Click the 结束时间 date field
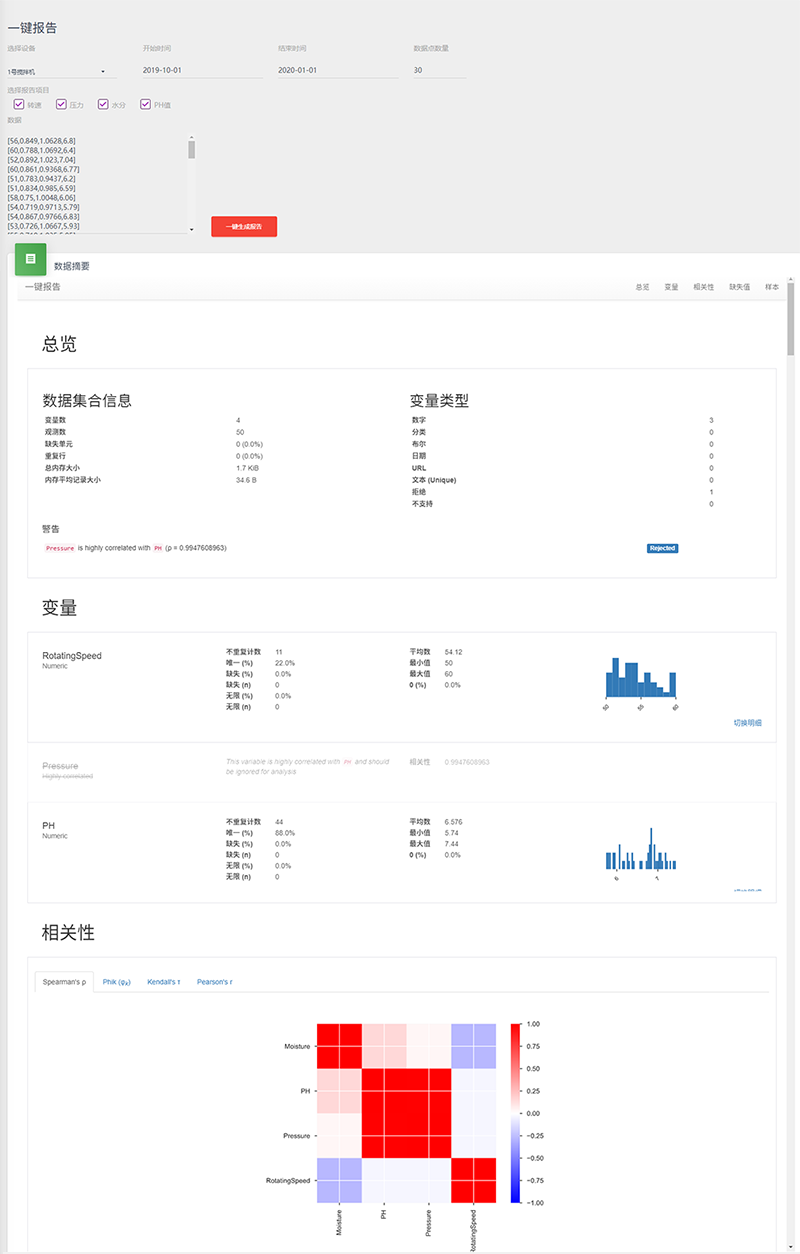800x1254 pixels. pos(339,71)
